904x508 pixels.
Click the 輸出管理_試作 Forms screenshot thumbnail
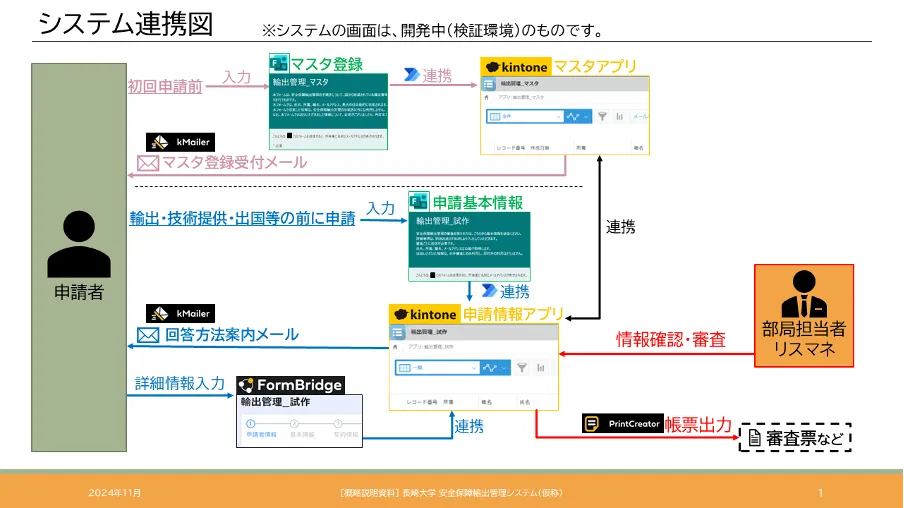click(x=469, y=246)
